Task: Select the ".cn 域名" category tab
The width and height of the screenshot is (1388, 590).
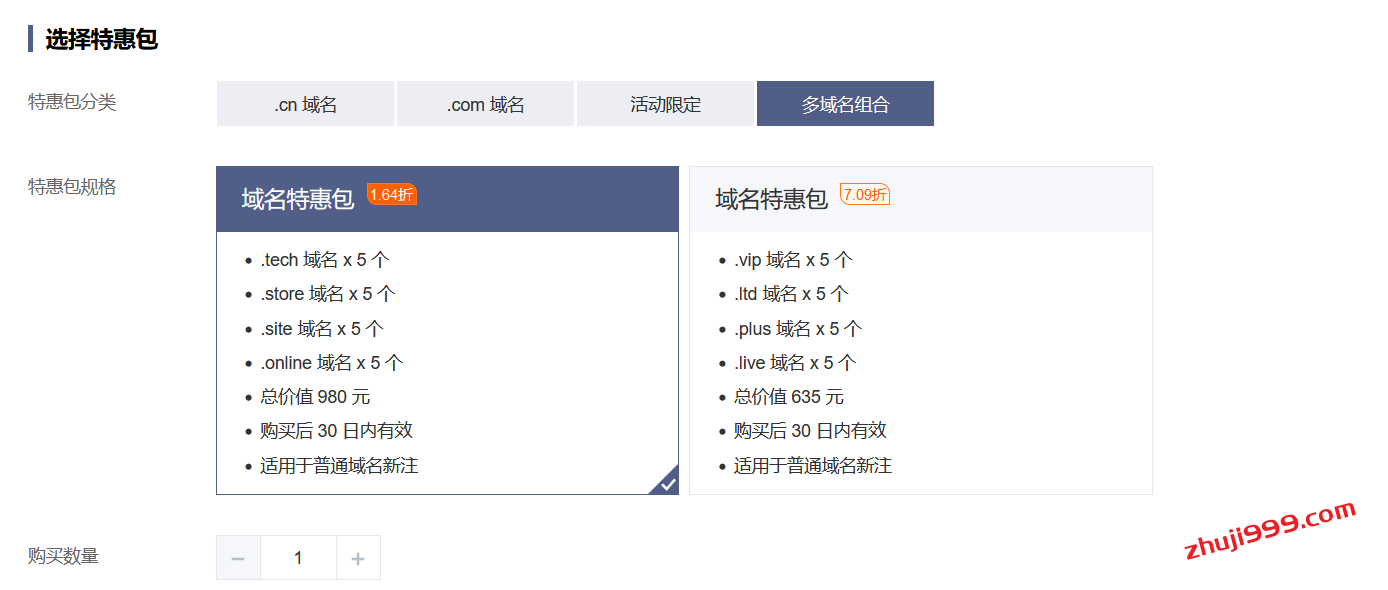Action: 305,104
